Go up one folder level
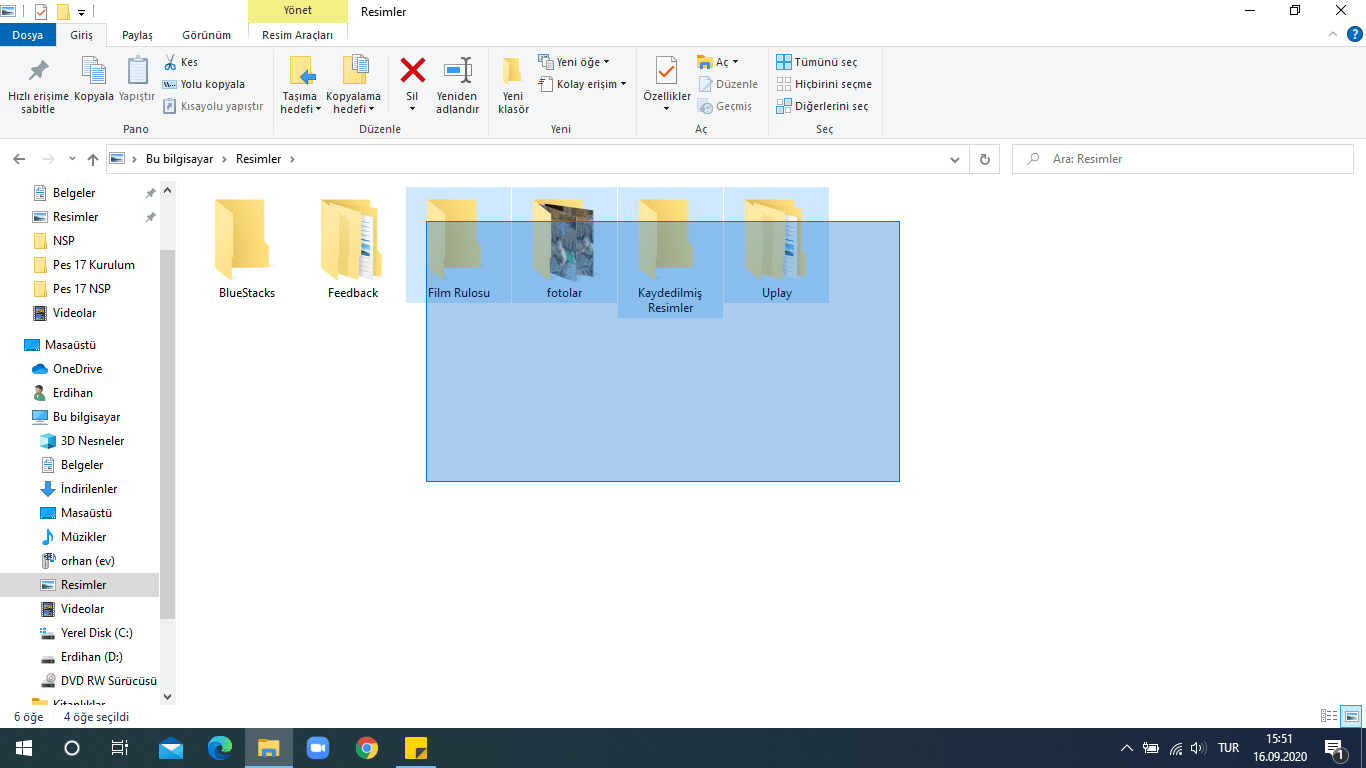1366x768 pixels. [x=93, y=159]
